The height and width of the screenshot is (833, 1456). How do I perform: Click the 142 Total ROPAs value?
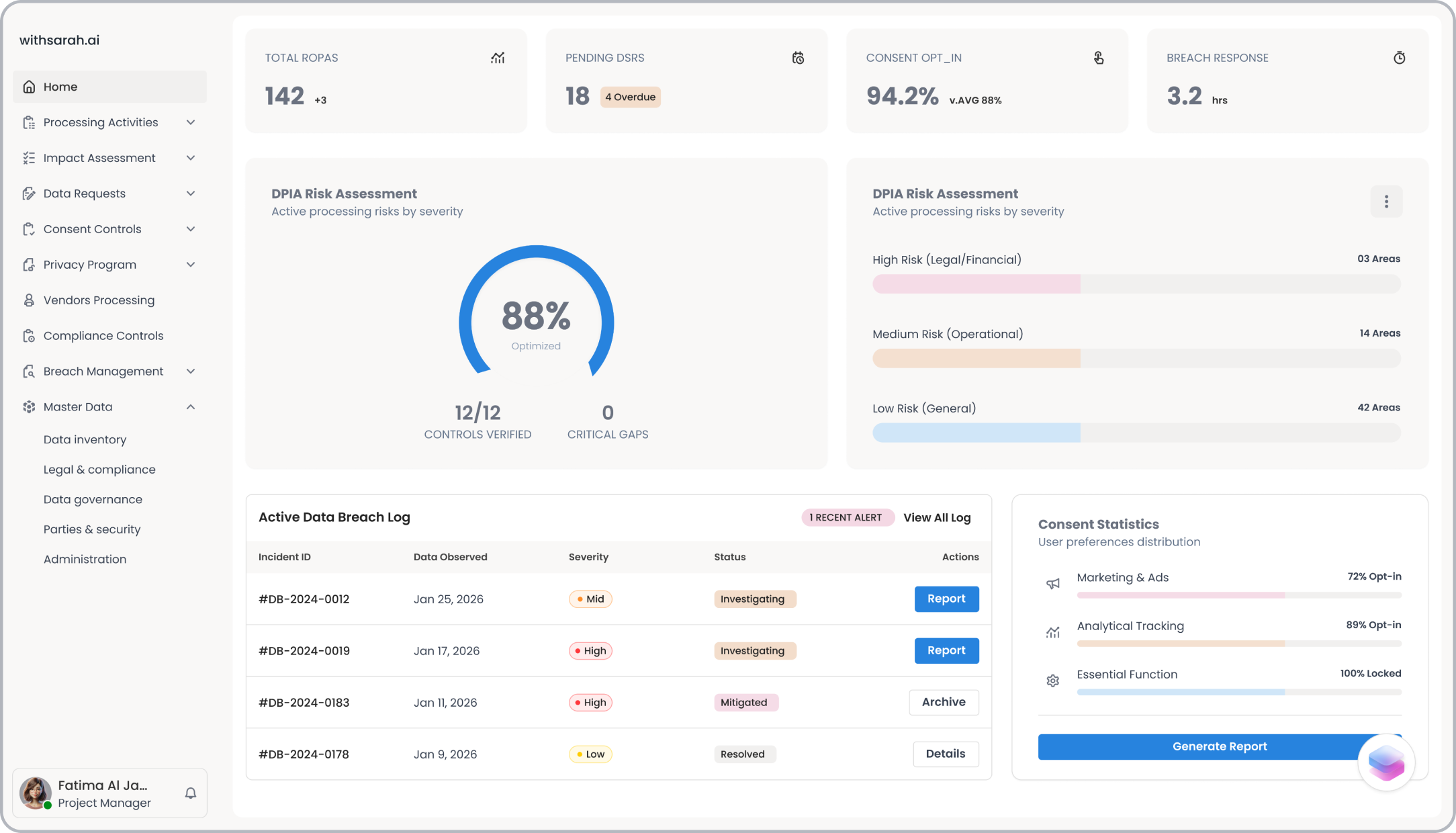285,96
